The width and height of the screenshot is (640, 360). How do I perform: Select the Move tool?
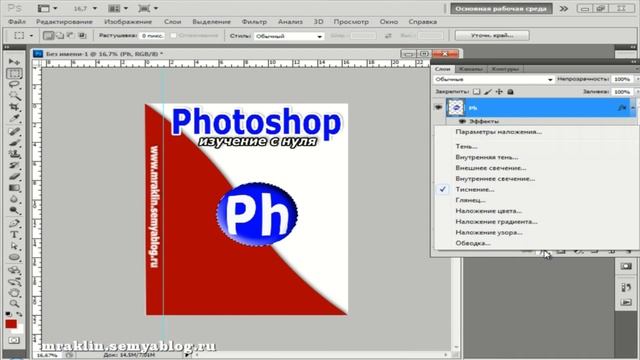point(14,62)
